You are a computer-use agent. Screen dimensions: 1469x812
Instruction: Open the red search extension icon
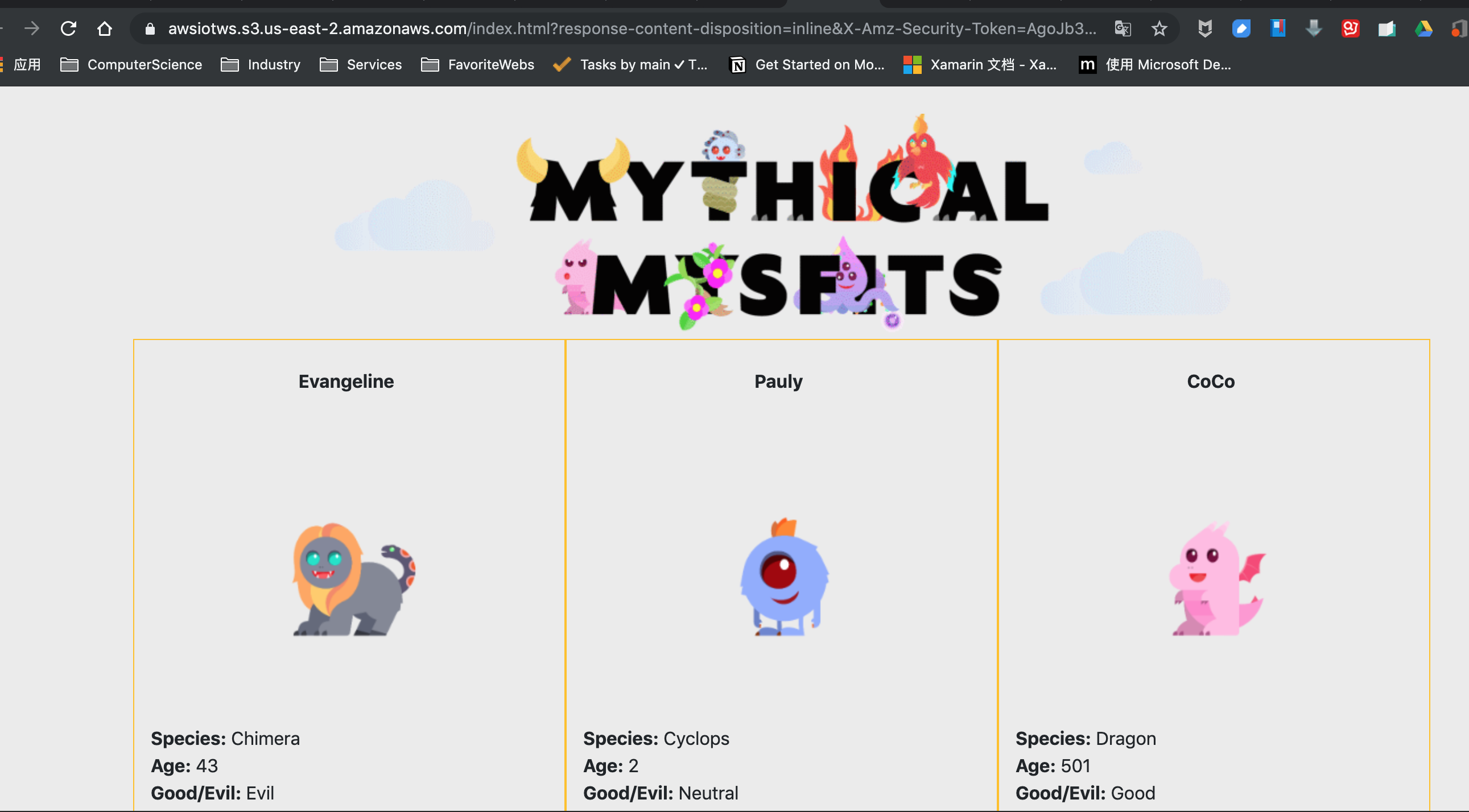point(1351,28)
